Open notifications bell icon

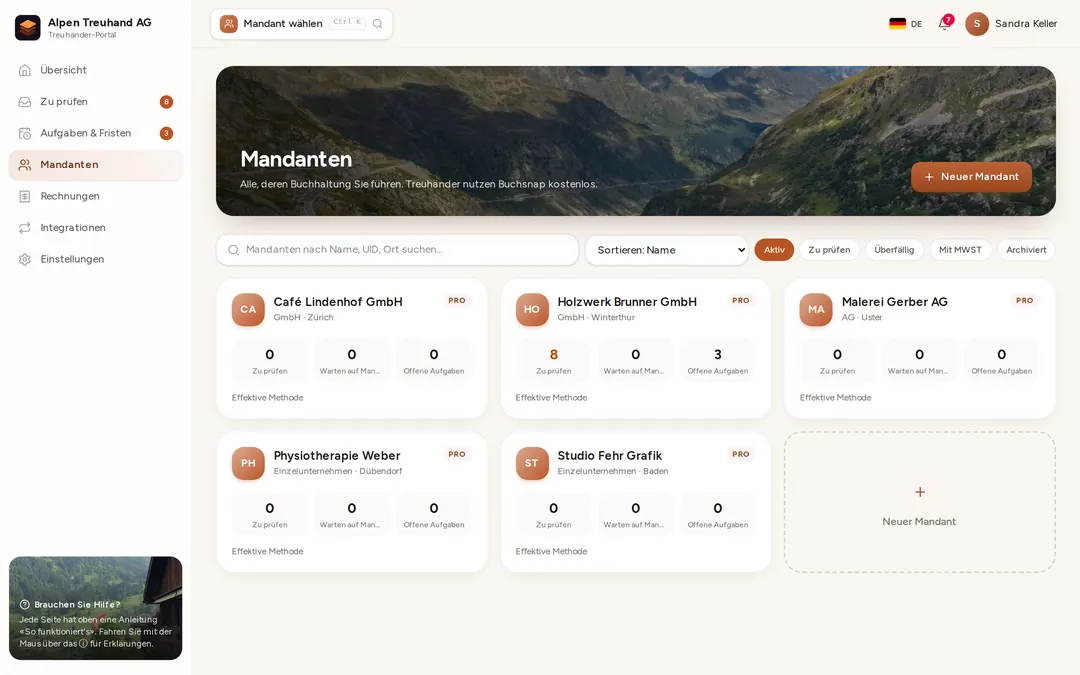point(944,24)
